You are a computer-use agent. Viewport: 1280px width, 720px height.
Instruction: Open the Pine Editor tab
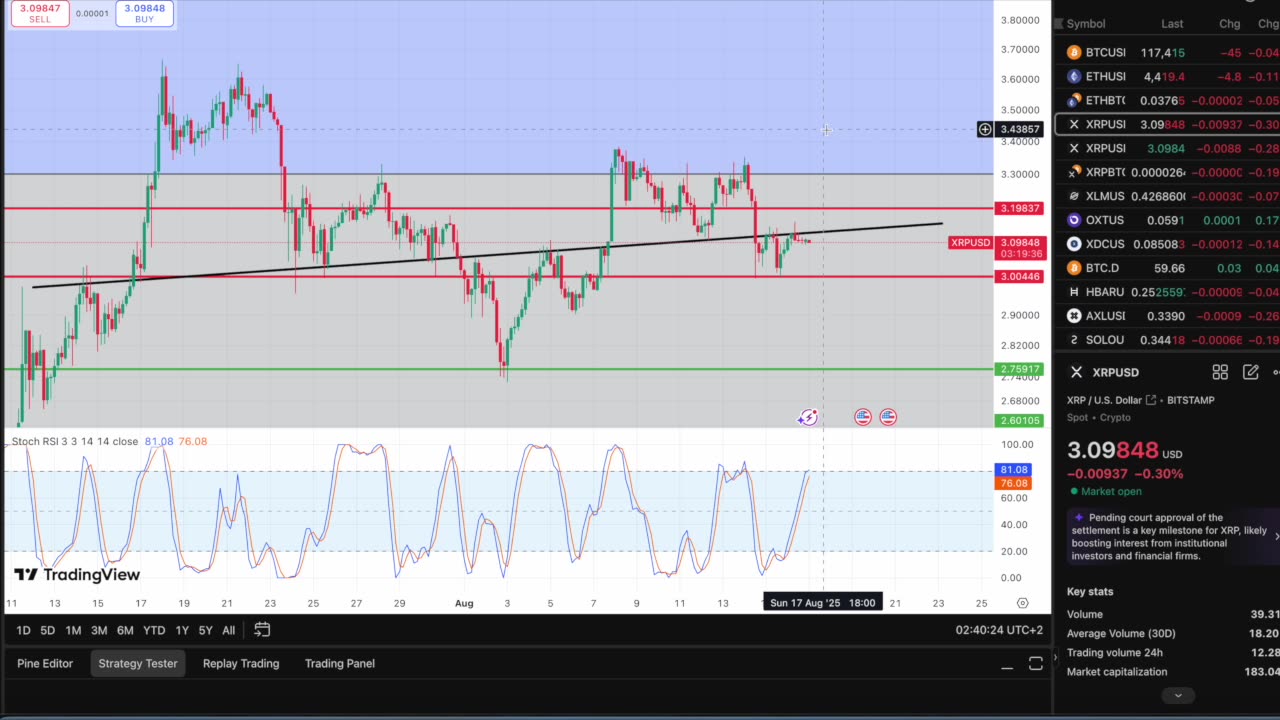(45, 663)
